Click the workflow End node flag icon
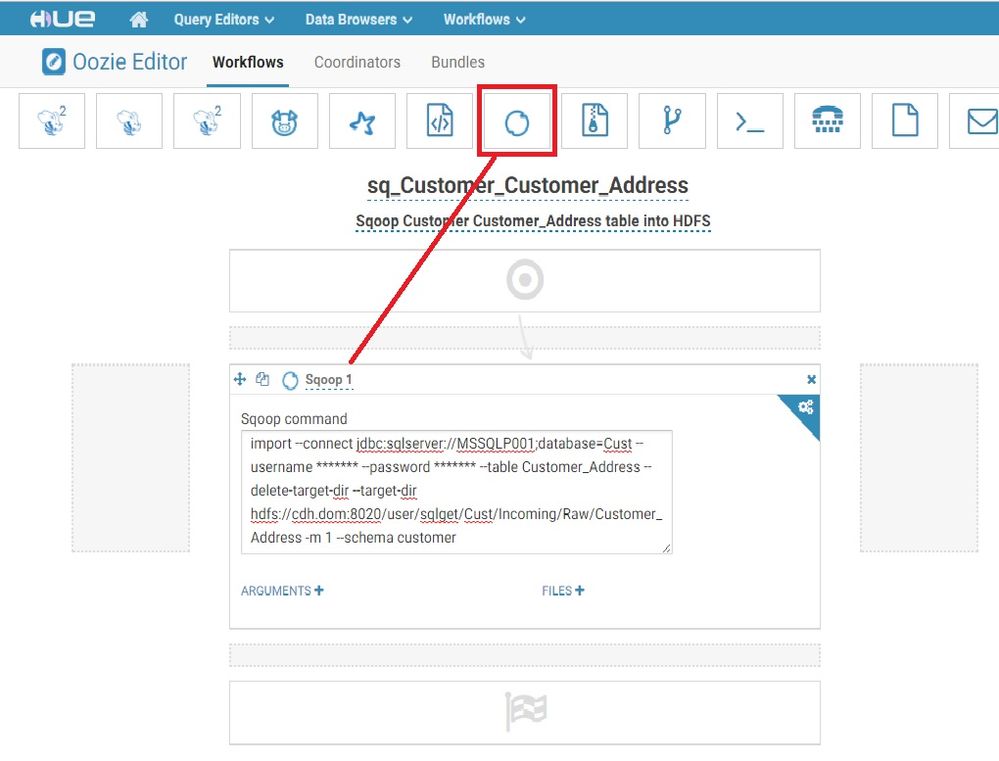The image size is (999, 761). tap(526, 711)
